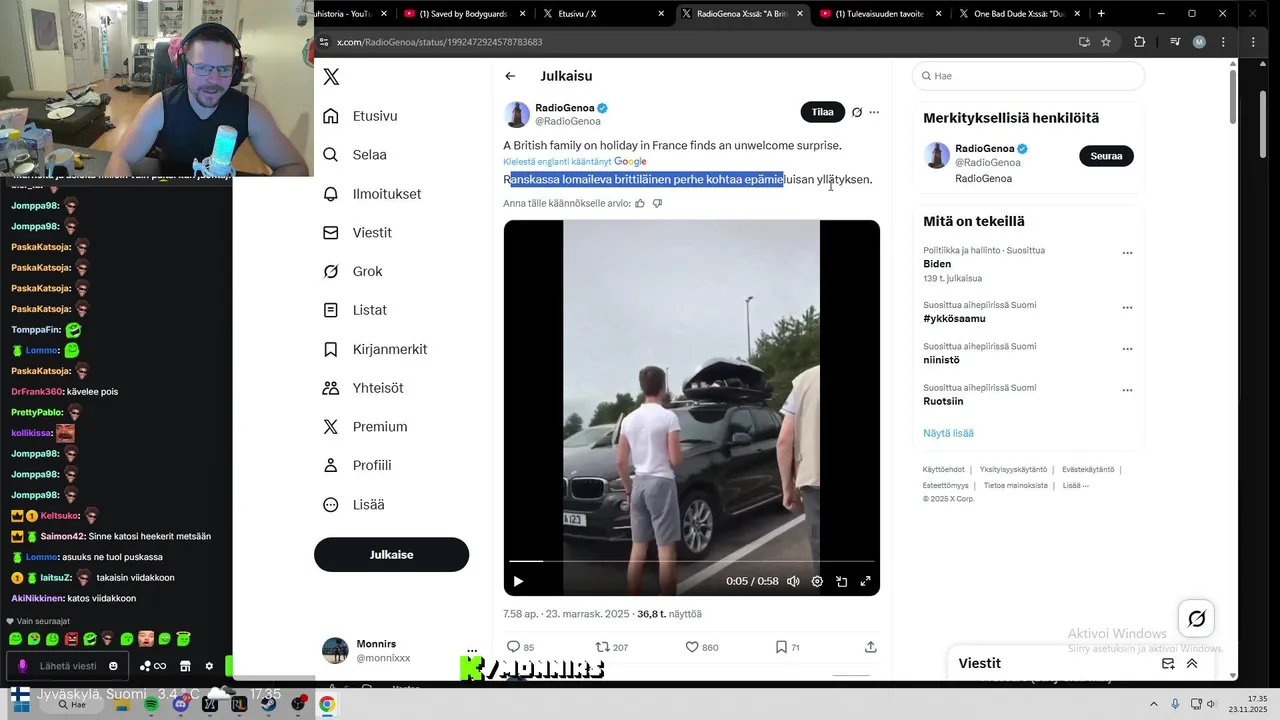This screenshot has width=1280, height=720.
Task: Click Seuraa to follow RadioGenoa
Action: pos(1106,156)
